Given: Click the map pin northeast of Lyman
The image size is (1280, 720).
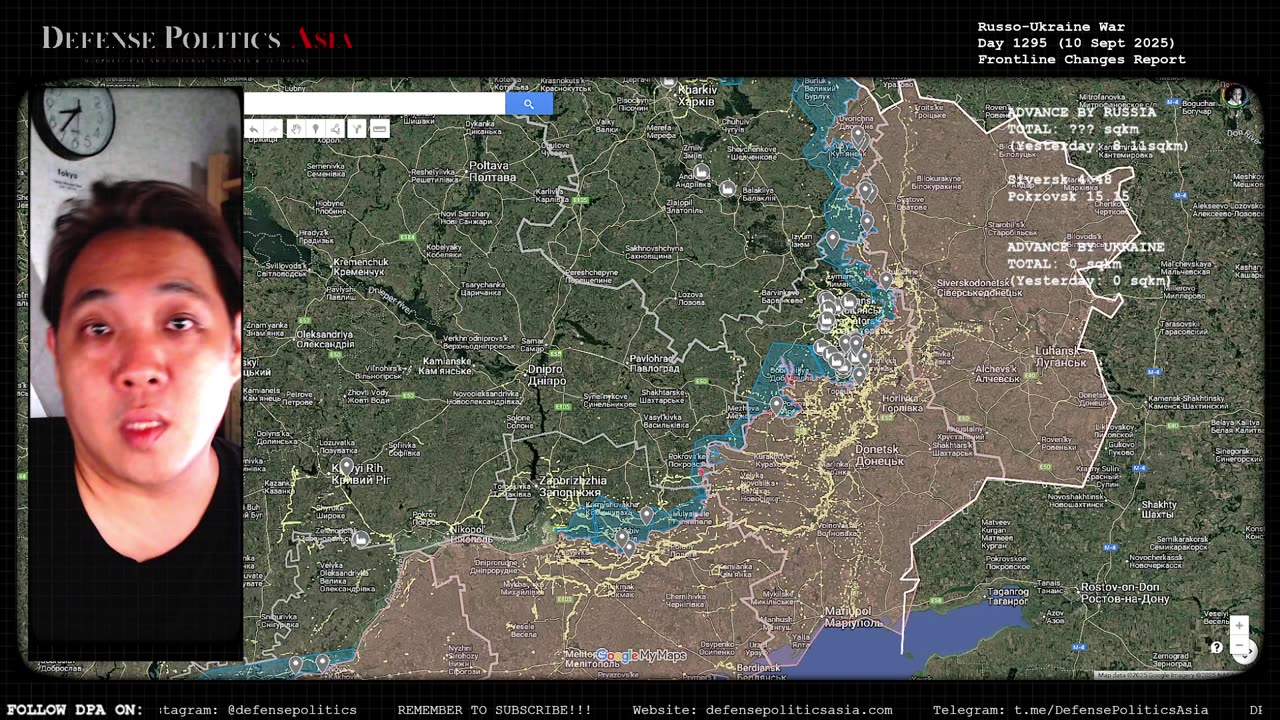Looking at the screenshot, I should tap(884, 281).
